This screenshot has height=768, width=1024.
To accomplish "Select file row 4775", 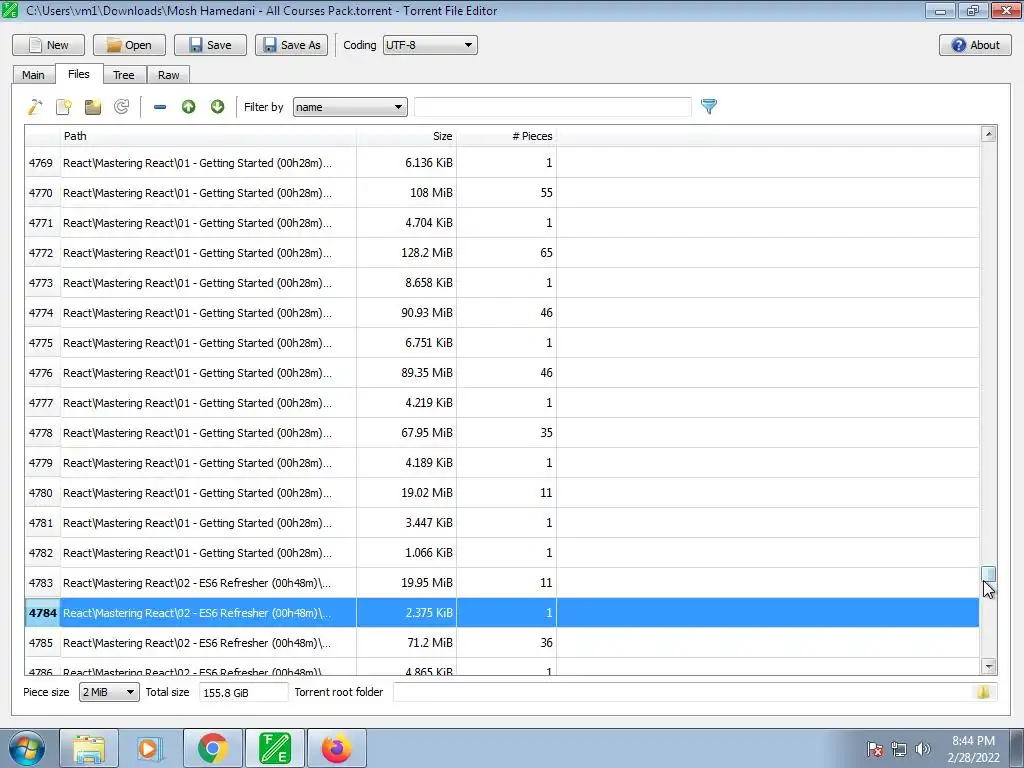I will coord(502,343).
